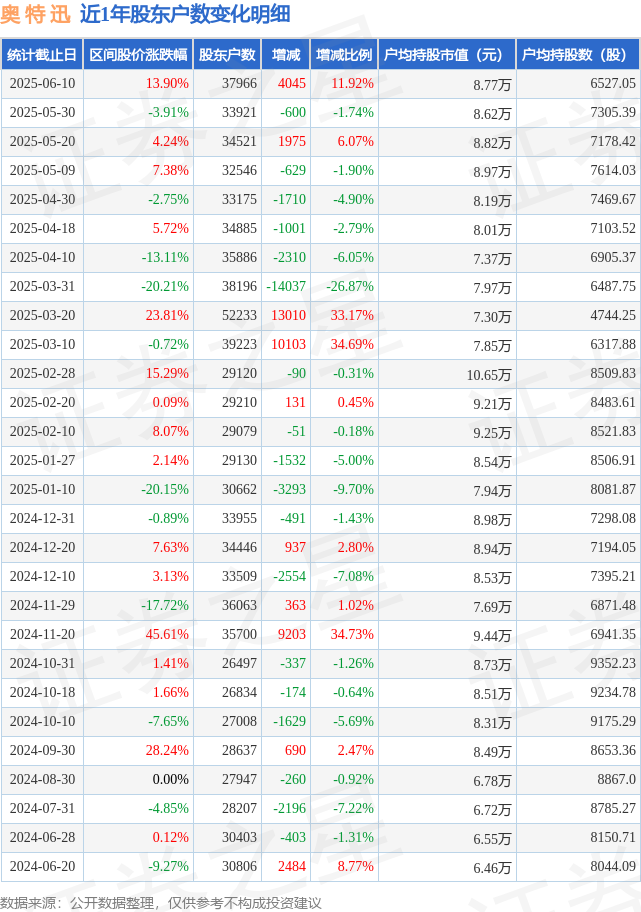641x912 pixels.
Task: Click the 增减 column header
Action: point(286,55)
